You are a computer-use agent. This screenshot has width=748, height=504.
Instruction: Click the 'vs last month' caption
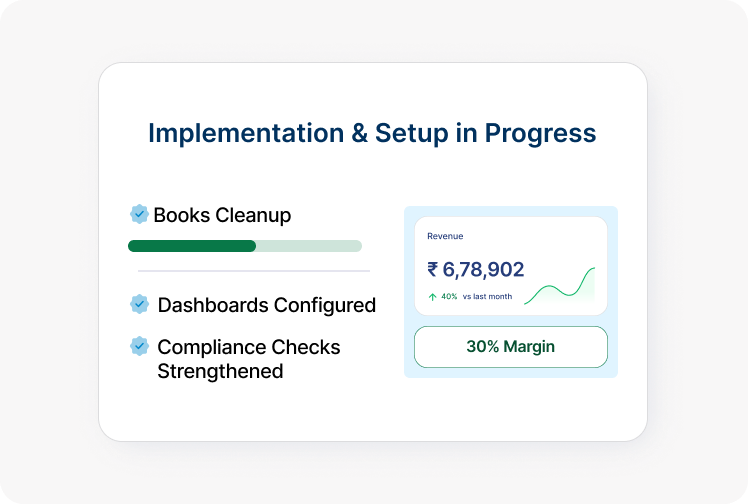[487, 297]
